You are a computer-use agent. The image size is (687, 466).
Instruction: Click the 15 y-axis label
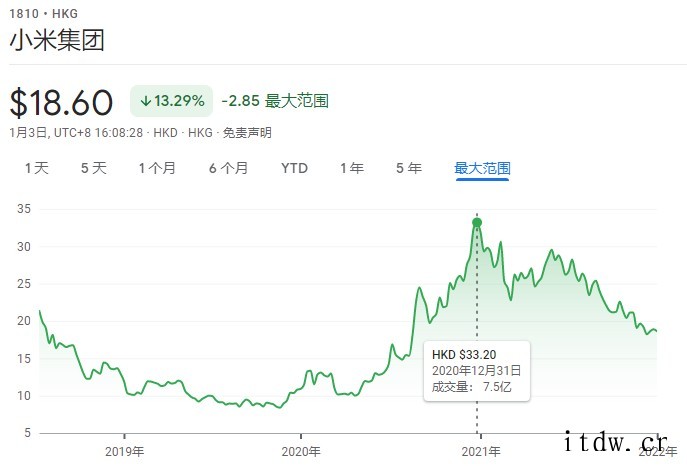(x=24, y=359)
